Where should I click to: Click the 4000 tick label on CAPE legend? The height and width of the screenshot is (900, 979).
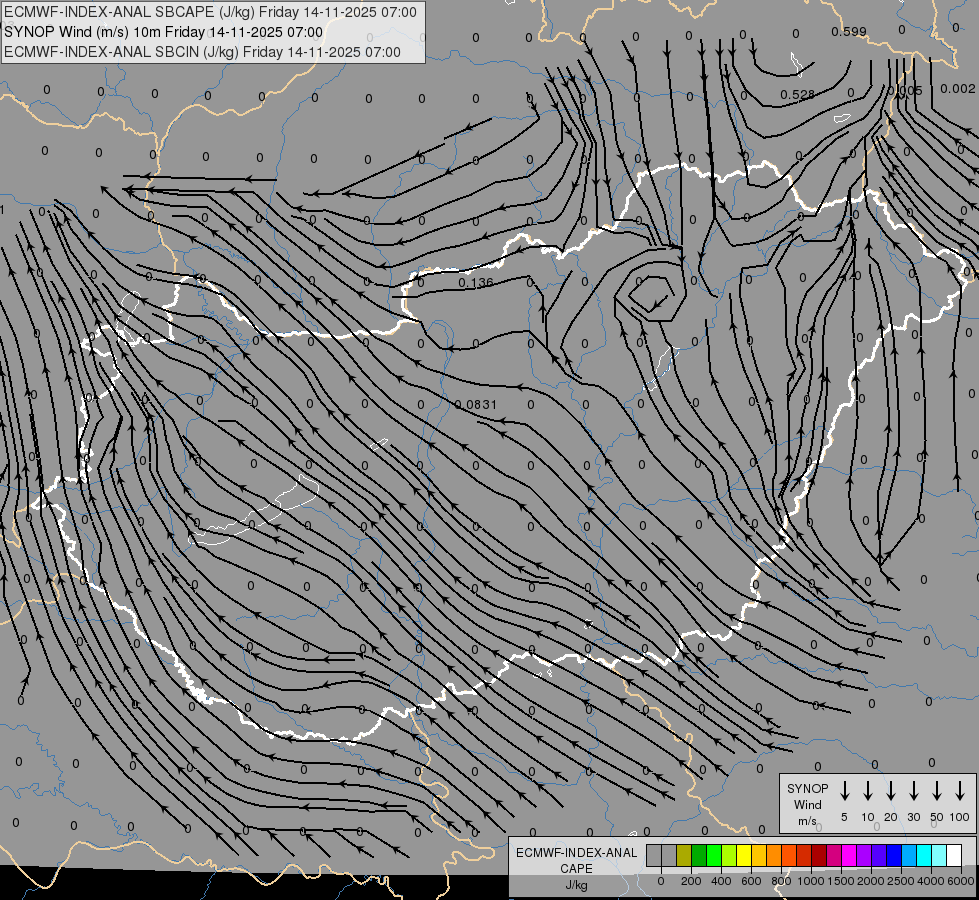tap(931, 881)
